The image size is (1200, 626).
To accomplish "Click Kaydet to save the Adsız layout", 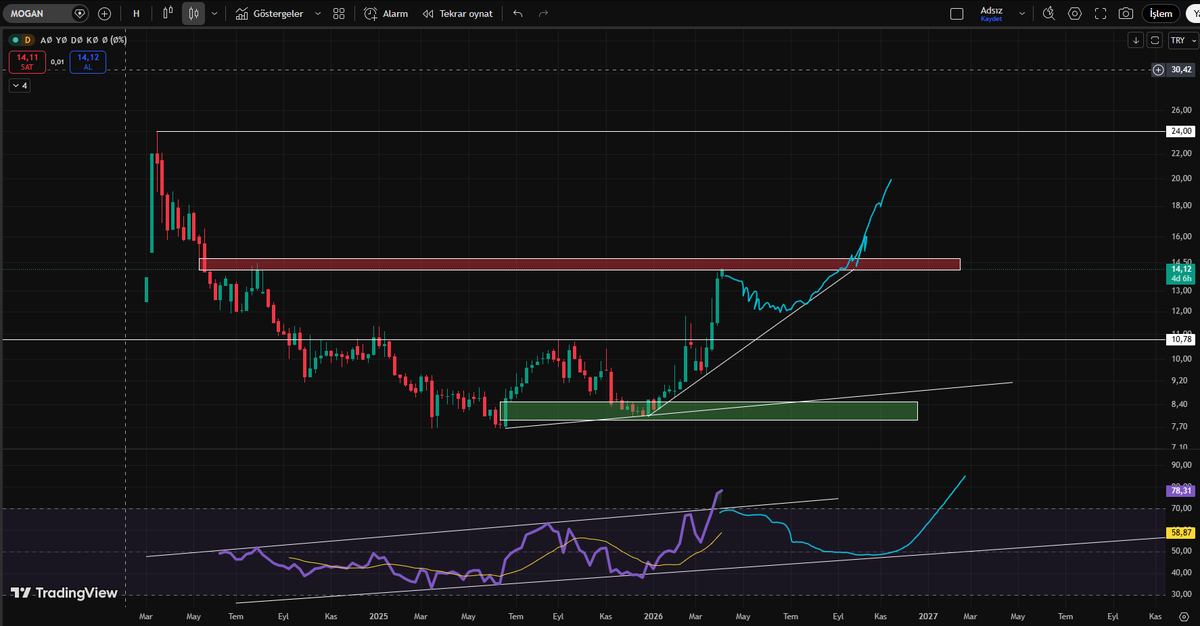I will (991, 18).
